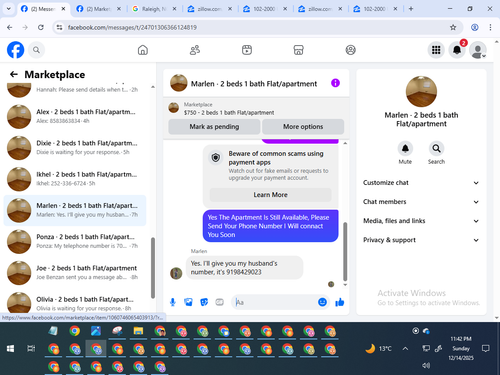The width and height of the screenshot is (500, 375).
Task: Open Ponza conversation in list
Action: click(75, 241)
